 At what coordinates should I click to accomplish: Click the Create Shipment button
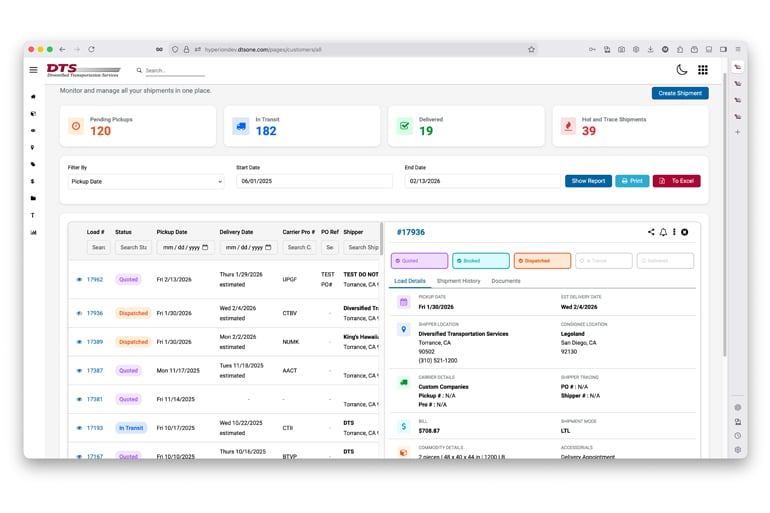pos(680,93)
